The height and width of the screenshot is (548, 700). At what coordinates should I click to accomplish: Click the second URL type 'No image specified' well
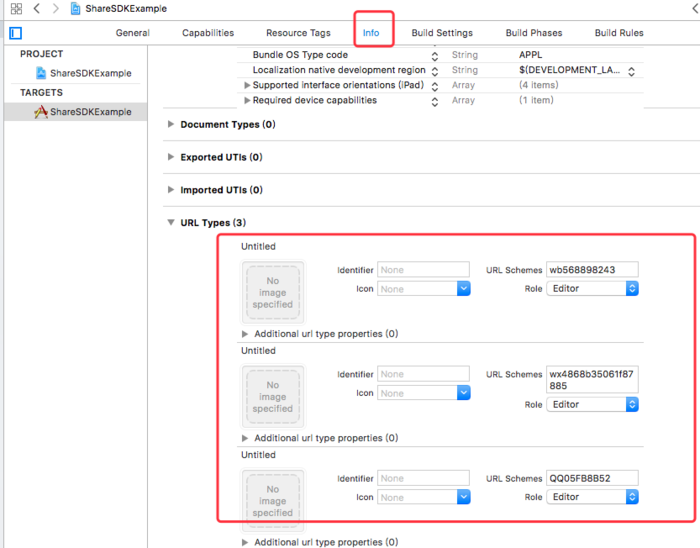(273, 397)
